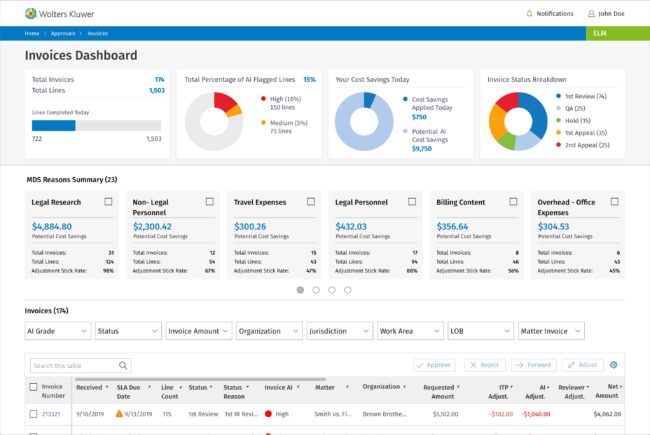The image size is (650, 435).
Task: Click the search magnifier in table search box
Action: (x=124, y=366)
